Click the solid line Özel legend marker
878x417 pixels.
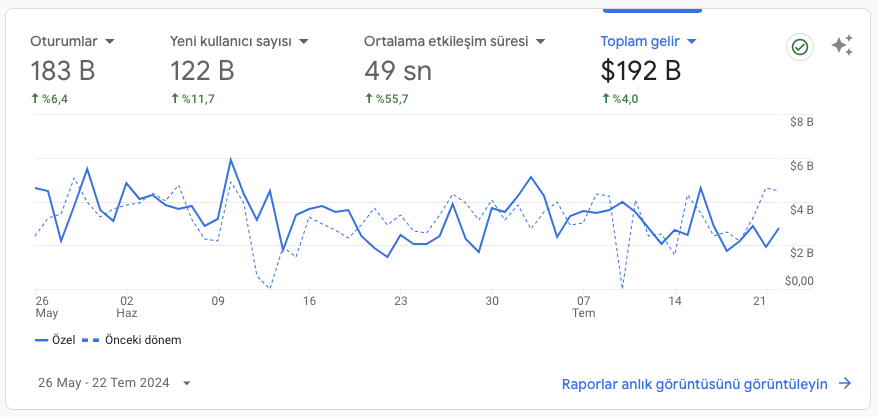[42, 340]
